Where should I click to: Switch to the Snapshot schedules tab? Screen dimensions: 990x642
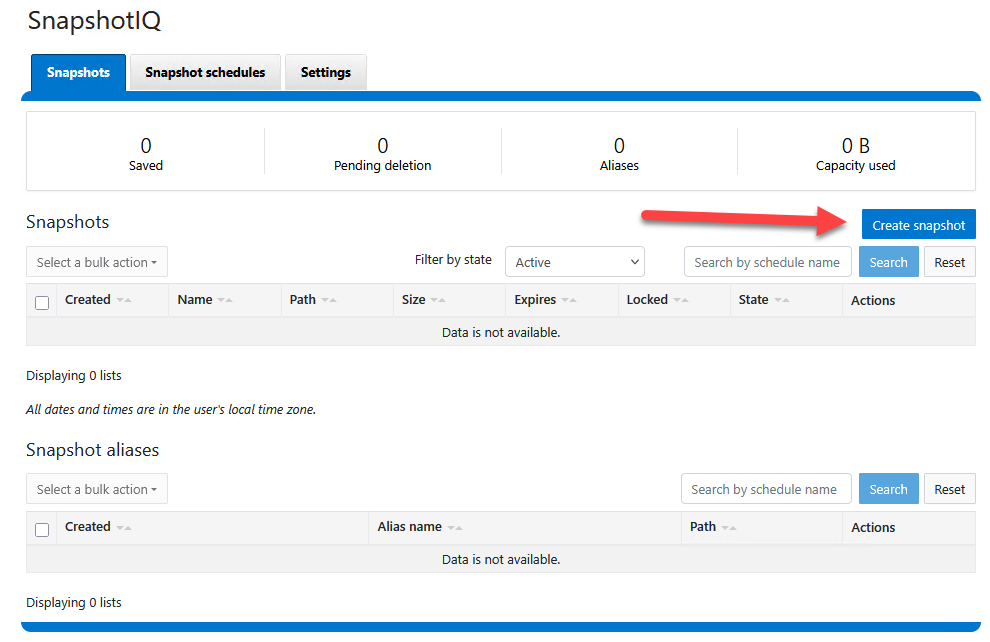pos(204,71)
